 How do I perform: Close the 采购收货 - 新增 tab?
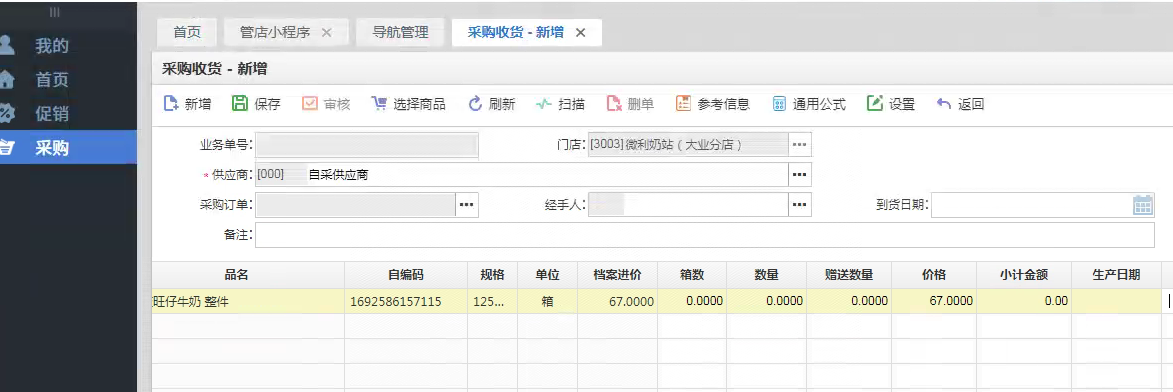click(580, 33)
